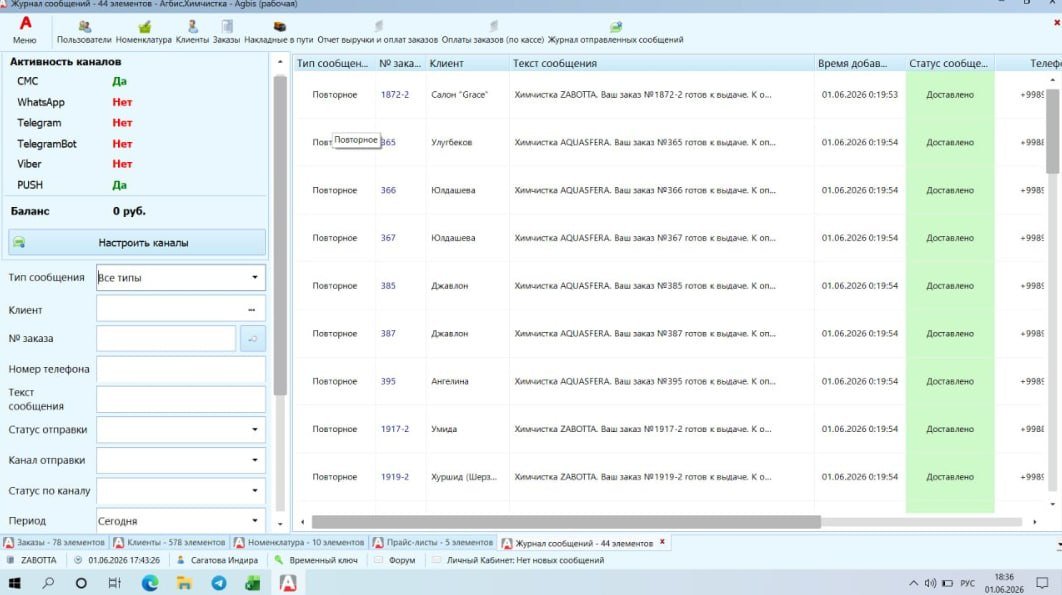Viewport: 1062px width, 595px height.
Task: Open Накладные в пути from the toolbar
Action: [278, 32]
